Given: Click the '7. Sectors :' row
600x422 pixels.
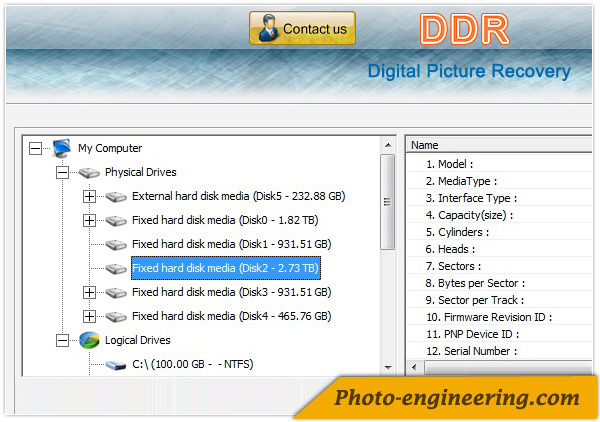Looking at the screenshot, I should (499, 266).
